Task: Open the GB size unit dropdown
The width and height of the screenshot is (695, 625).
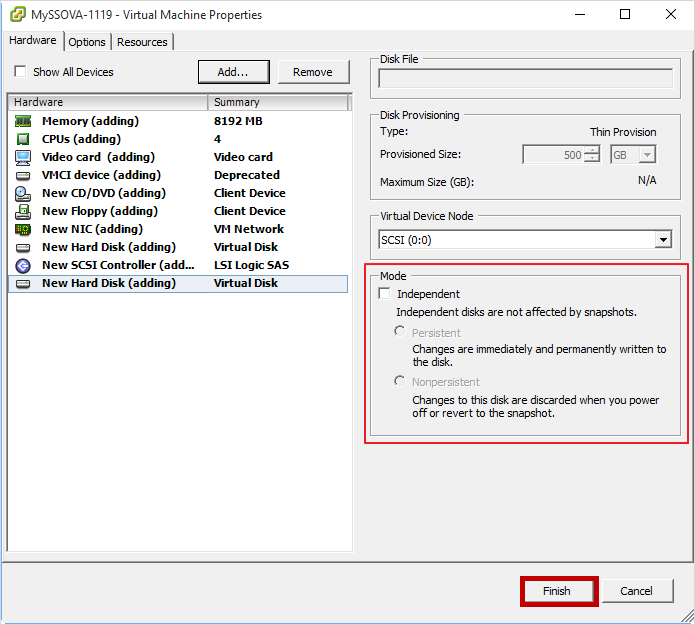Action: 647,155
